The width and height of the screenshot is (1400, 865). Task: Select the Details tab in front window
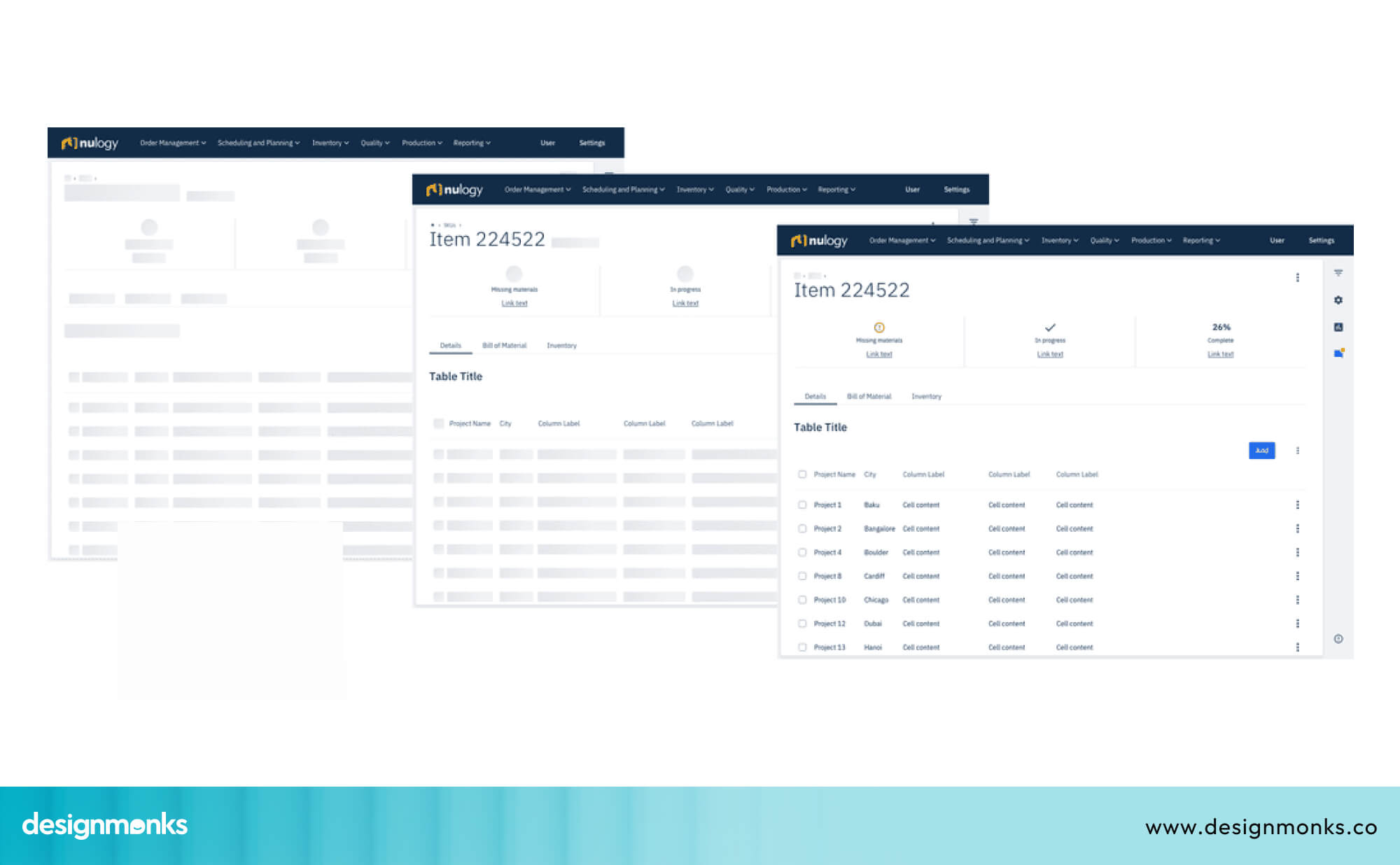tap(815, 397)
